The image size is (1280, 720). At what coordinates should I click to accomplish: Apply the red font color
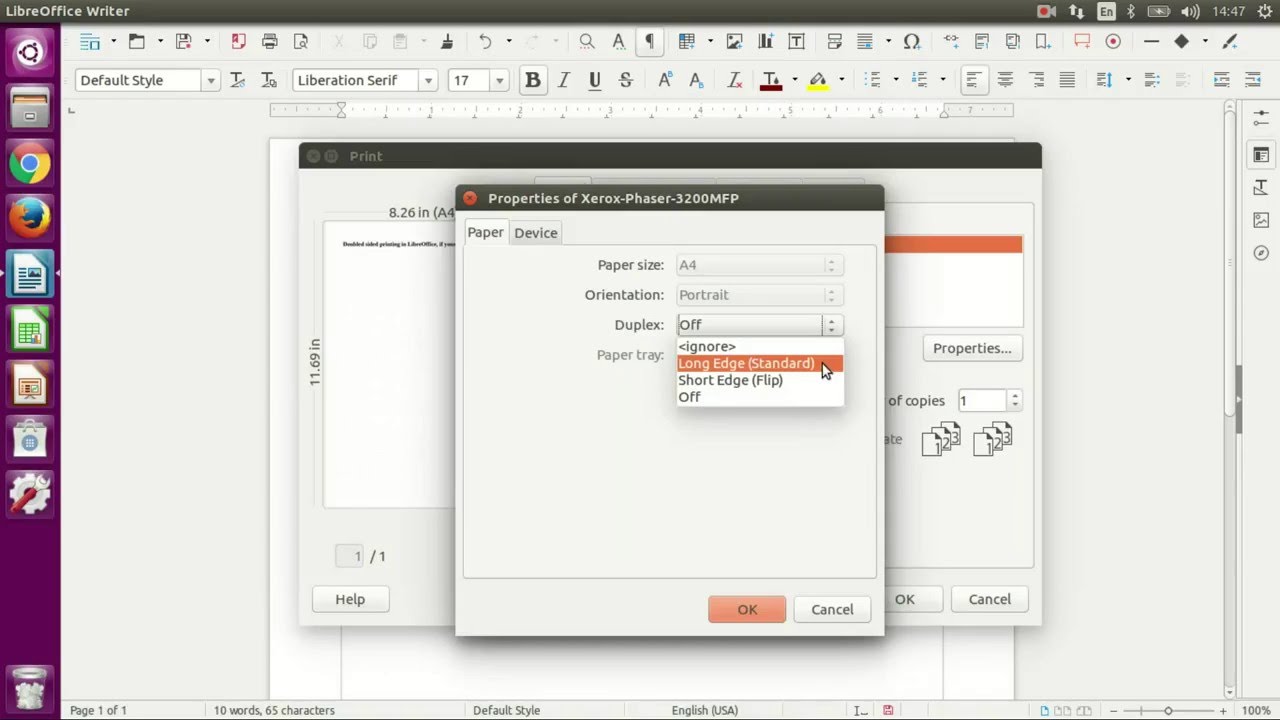[x=771, y=80]
